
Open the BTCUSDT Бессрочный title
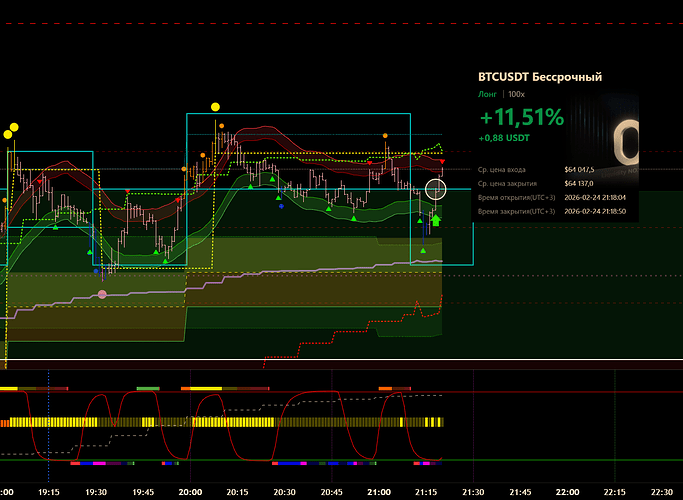(x=541, y=77)
